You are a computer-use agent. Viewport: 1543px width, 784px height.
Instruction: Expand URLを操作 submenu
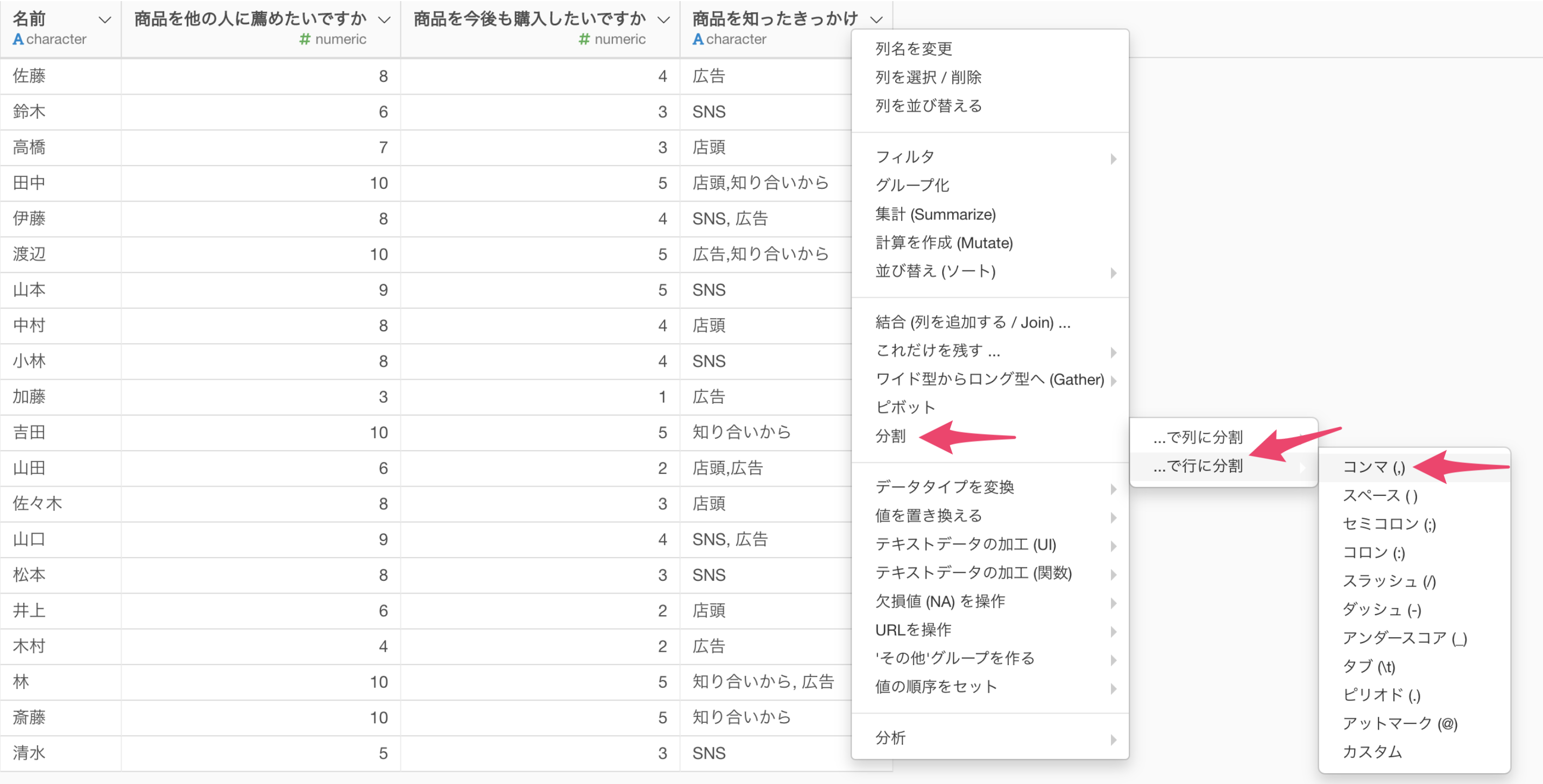pyautogui.click(x=990, y=630)
